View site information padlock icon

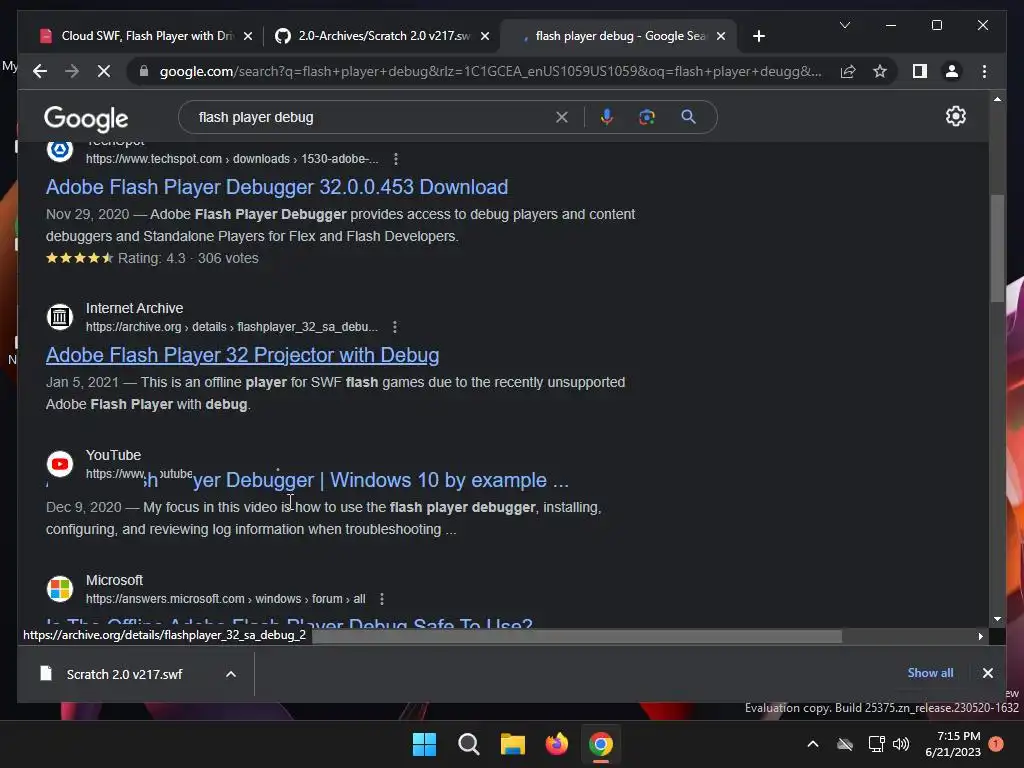tap(144, 71)
